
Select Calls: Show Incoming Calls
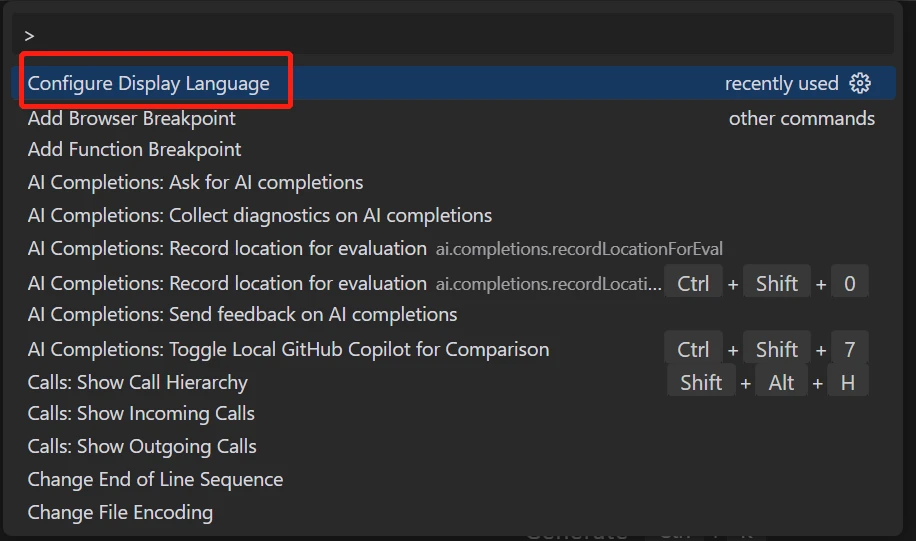click(x=142, y=413)
